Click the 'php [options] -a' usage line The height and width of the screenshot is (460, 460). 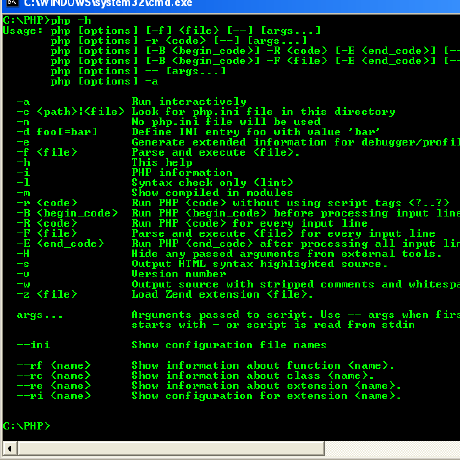click(105, 82)
